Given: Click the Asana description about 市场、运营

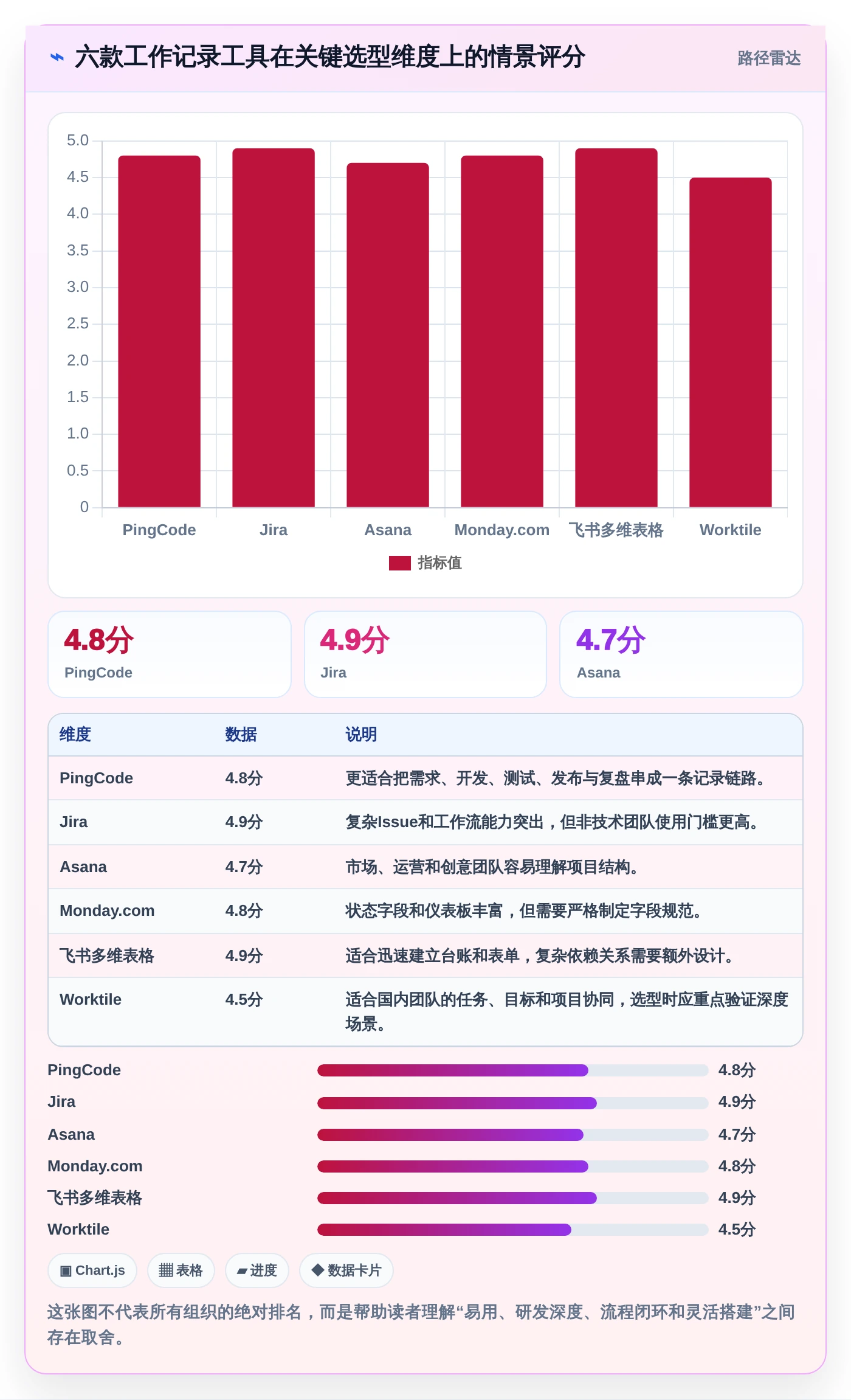Looking at the screenshot, I should [x=492, y=867].
